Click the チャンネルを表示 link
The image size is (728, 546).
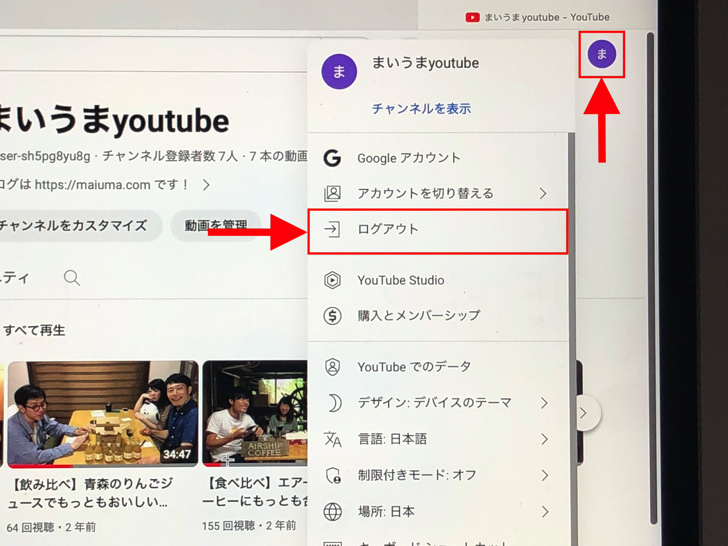[x=421, y=108]
